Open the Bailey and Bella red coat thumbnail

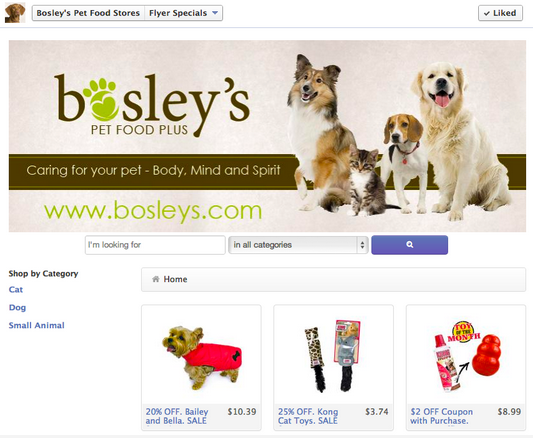click(202, 356)
